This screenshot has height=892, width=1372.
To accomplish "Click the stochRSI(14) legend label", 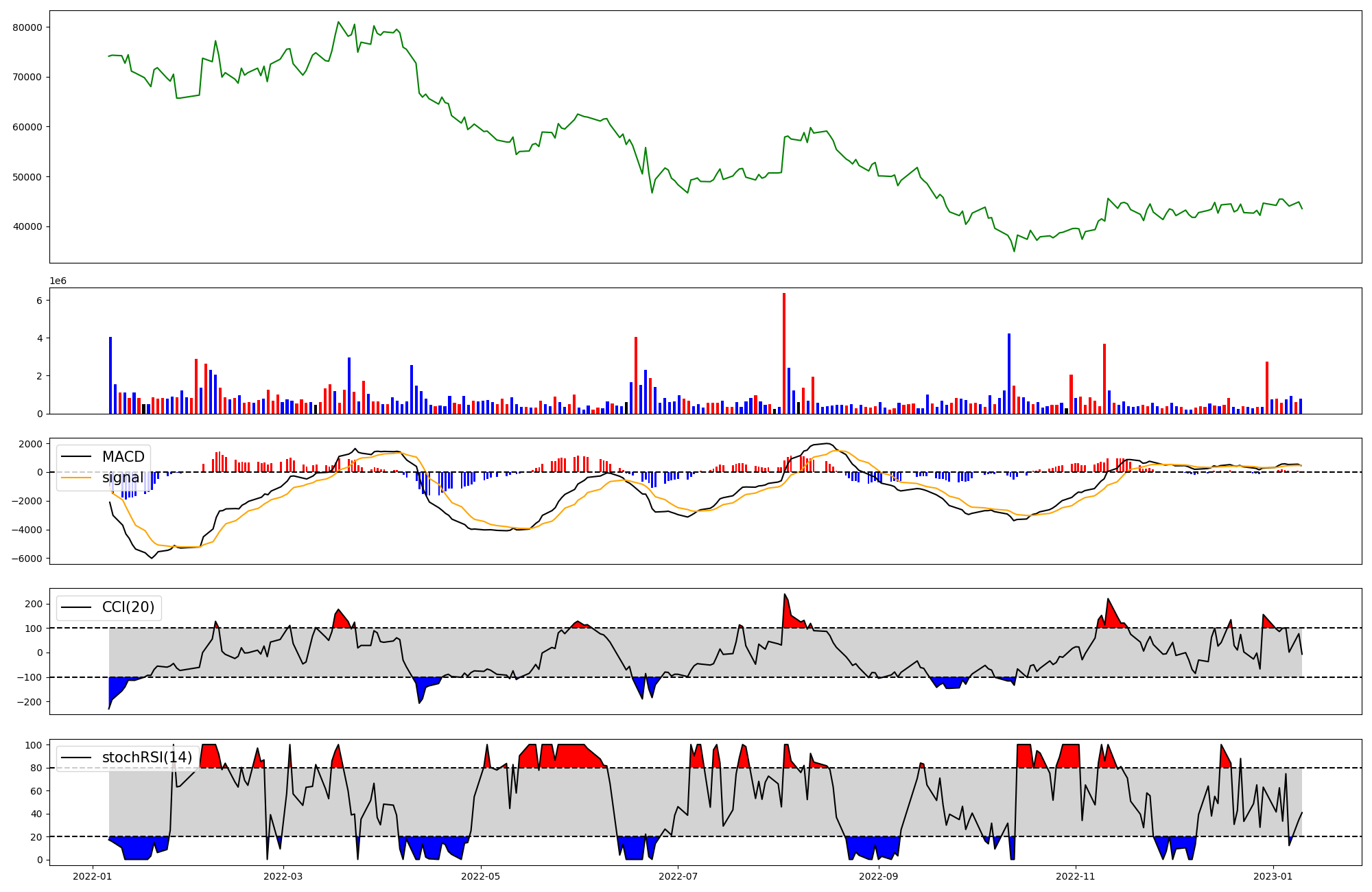I will point(147,758).
